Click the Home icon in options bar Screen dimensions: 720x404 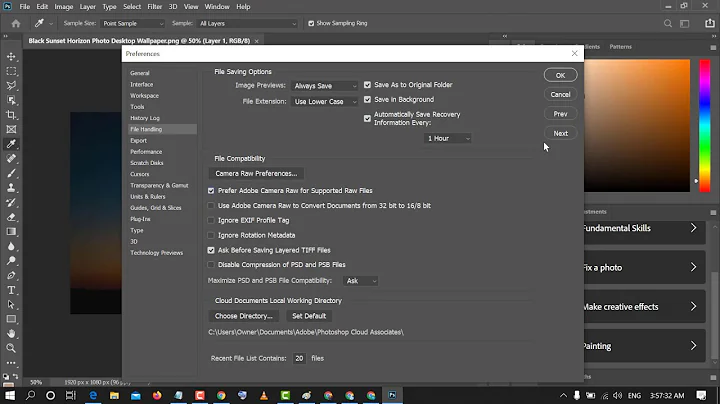coord(16,23)
